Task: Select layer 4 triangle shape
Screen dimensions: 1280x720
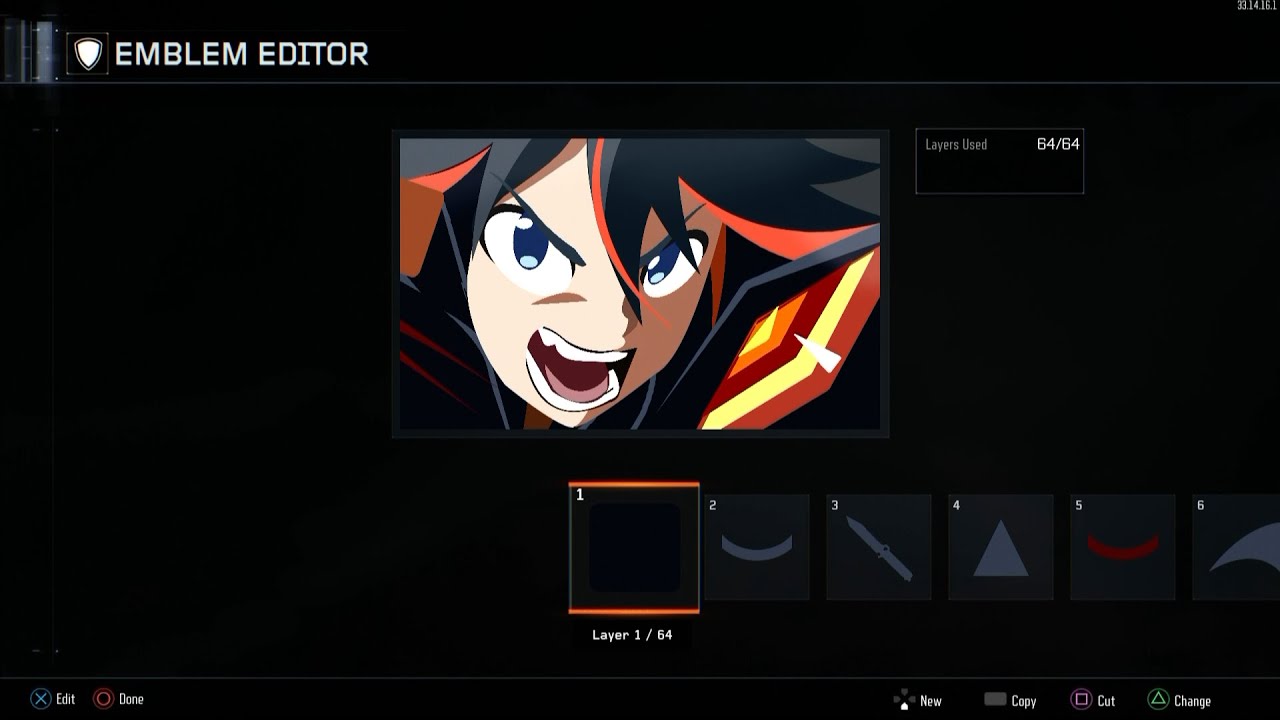Action: tap(1000, 547)
